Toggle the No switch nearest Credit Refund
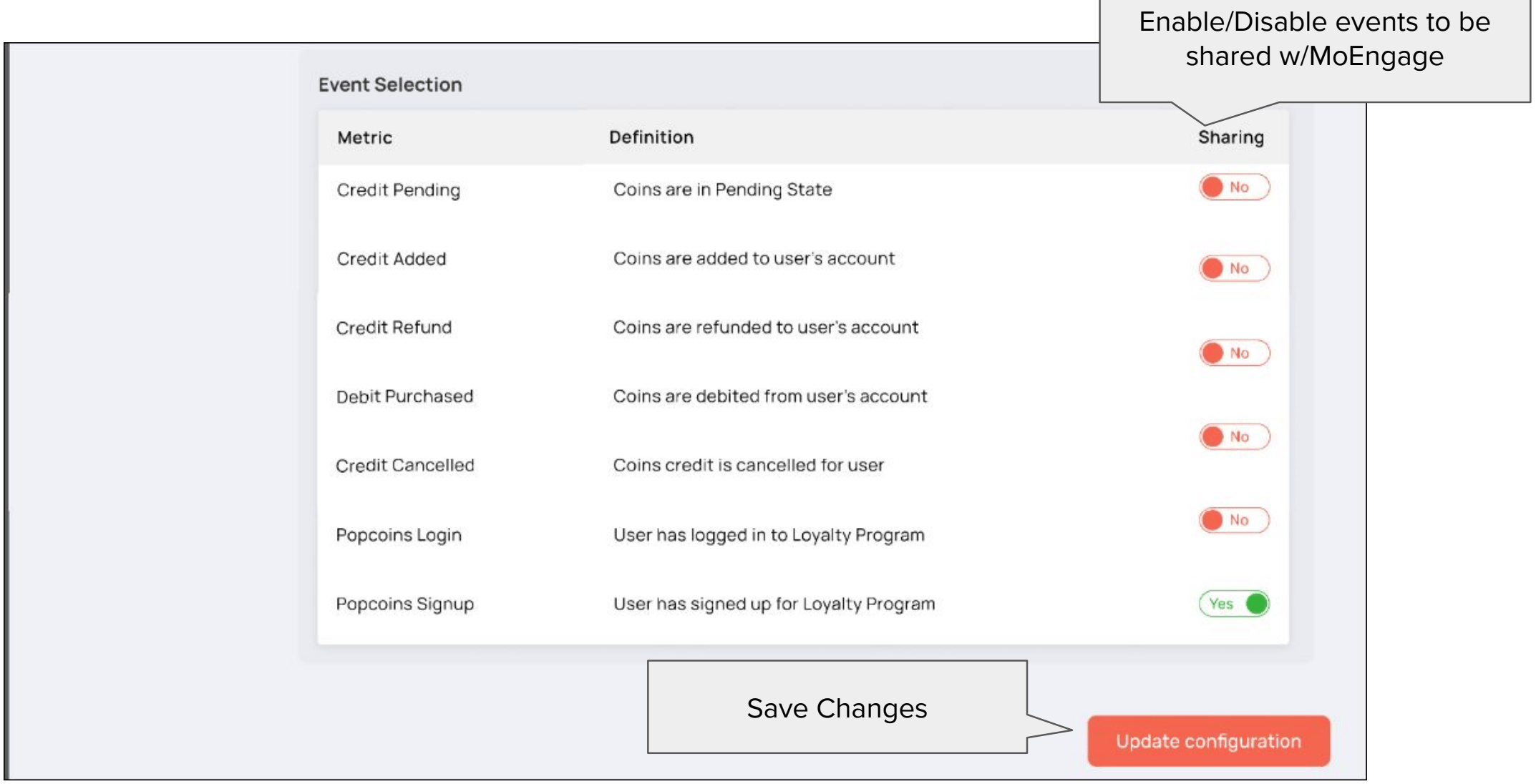The height and width of the screenshot is (784, 1536). pyautogui.click(x=1234, y=353)
